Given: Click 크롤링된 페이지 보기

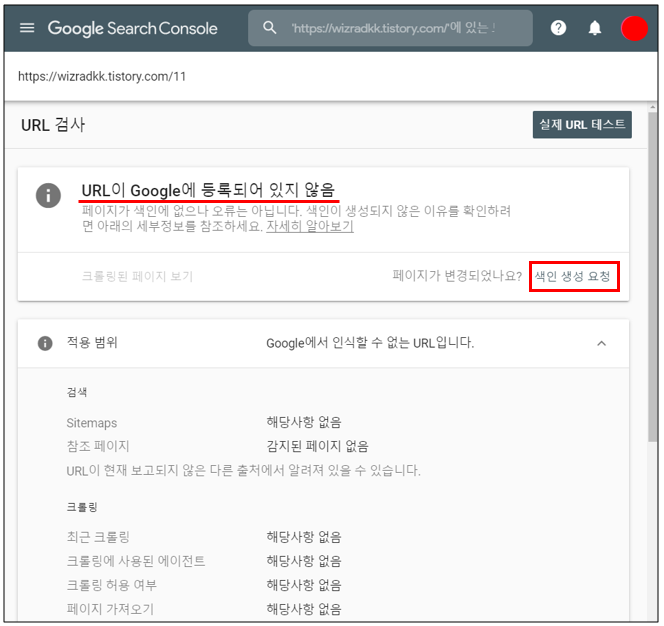Looking at the screenshot, I should click(x=137, y=276).
